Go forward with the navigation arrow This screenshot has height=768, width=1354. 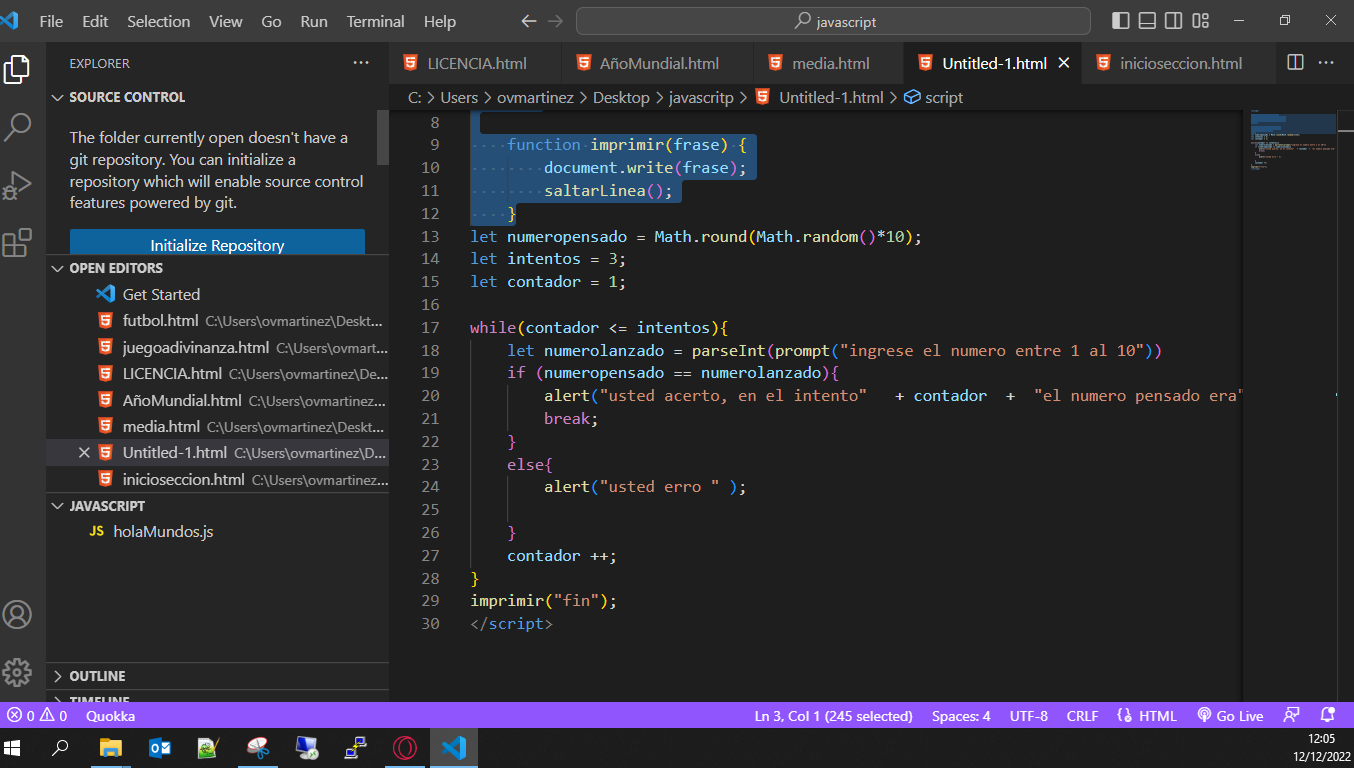click(x=555, y=21)
